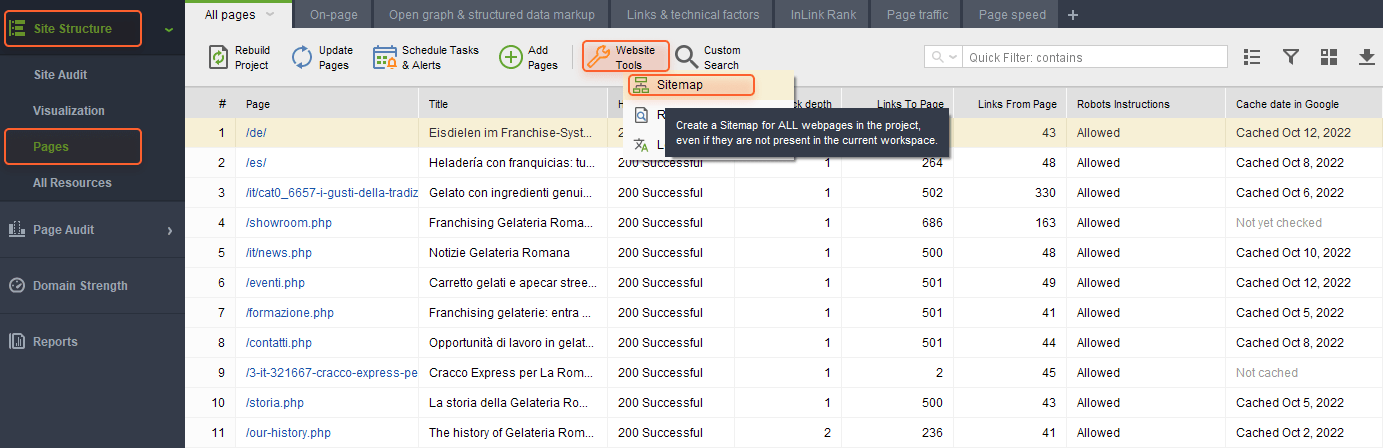Click the 'Not cached' cell
The height and width of the screenshot is (448, 1383).
tap(1267, 373)
